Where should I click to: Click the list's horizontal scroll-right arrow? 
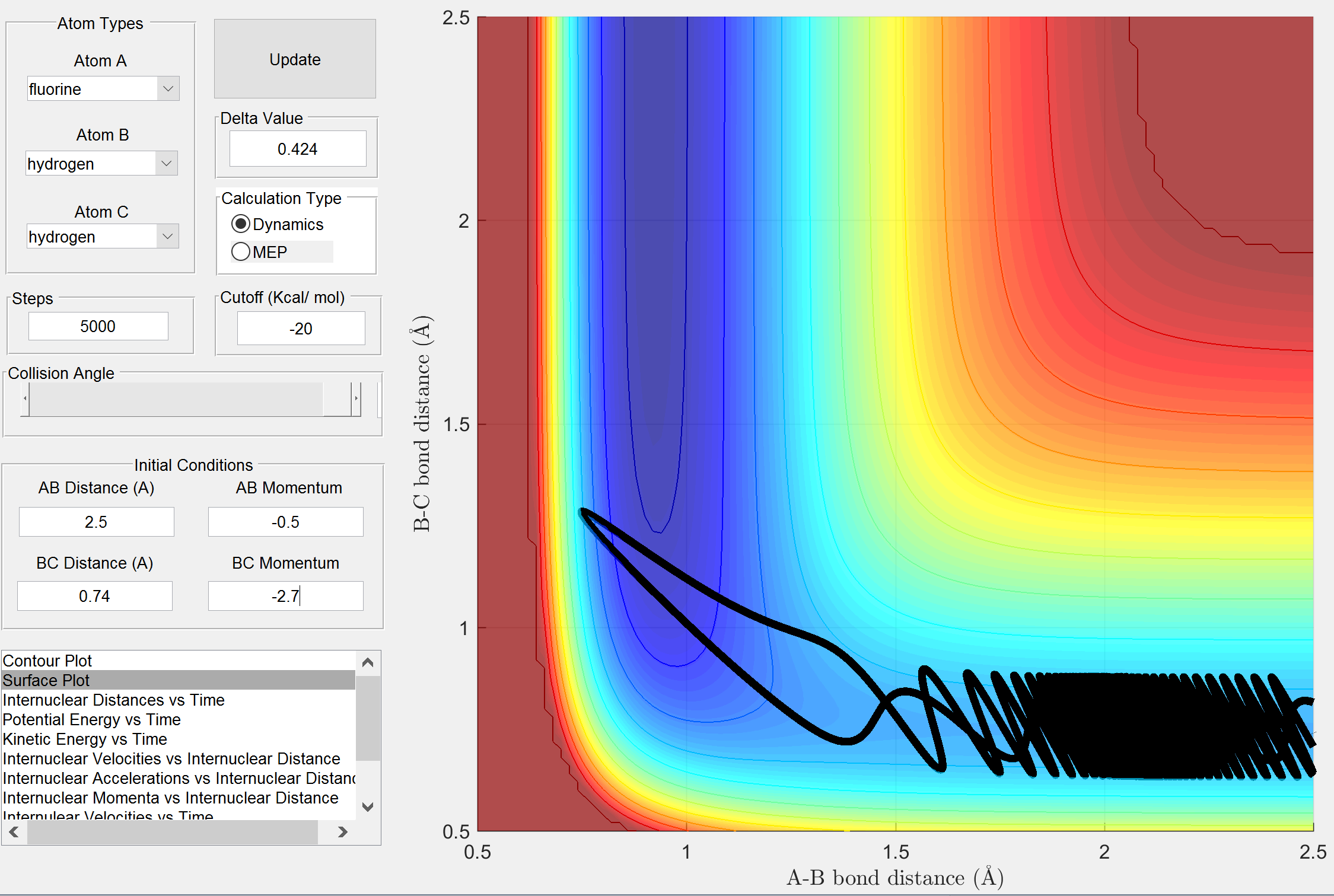(342, 832)
